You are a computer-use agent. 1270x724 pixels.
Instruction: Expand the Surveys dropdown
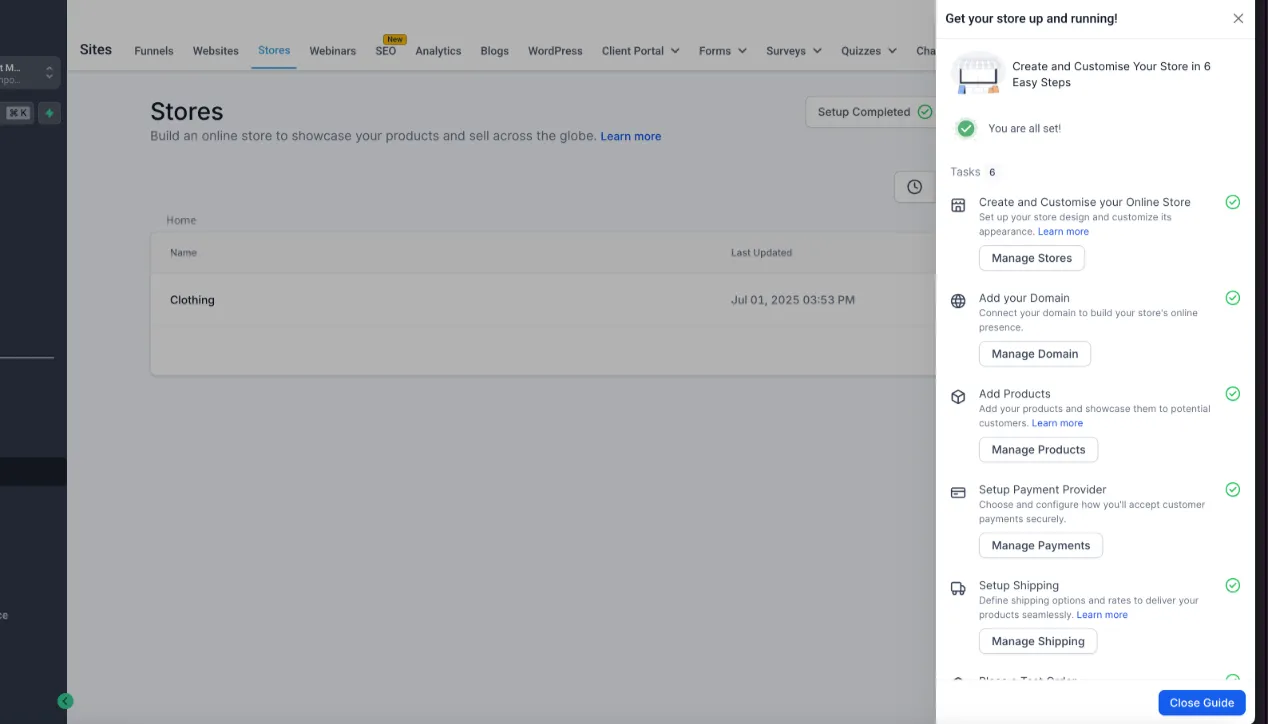click(x=794, y=51)
